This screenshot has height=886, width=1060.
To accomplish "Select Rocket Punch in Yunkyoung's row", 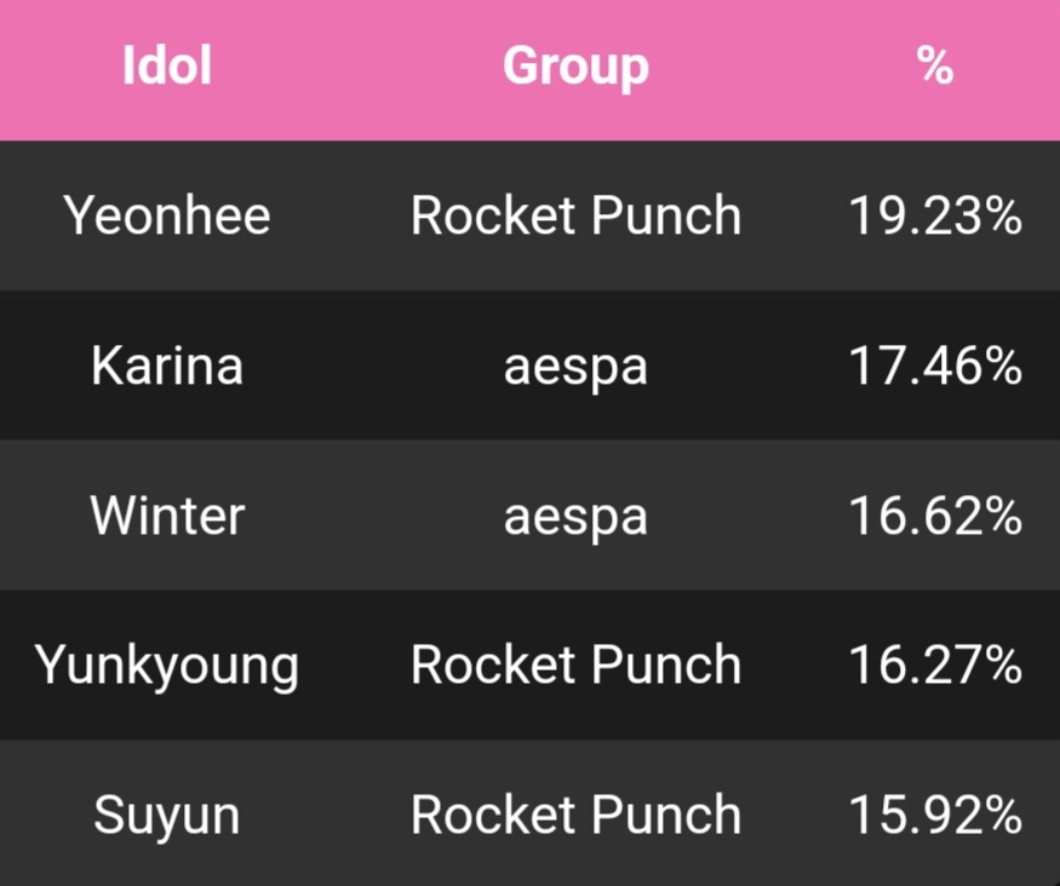I will (575, 666).
